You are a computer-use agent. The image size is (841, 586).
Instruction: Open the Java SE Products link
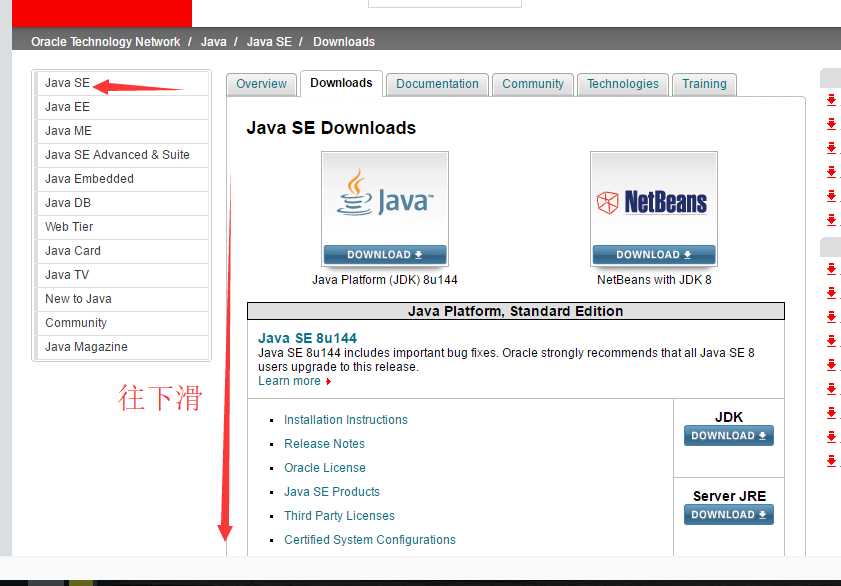coord(331,492)
